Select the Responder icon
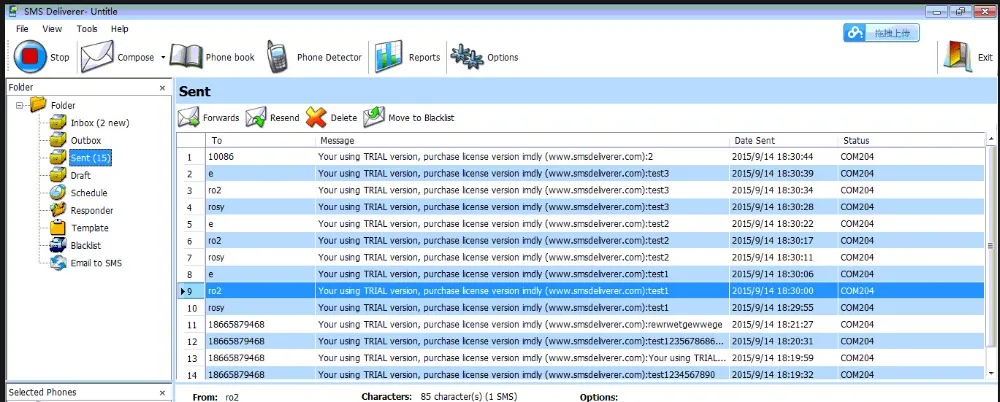The height and width of the screenshot is (402, 1000). pos(59,210)
